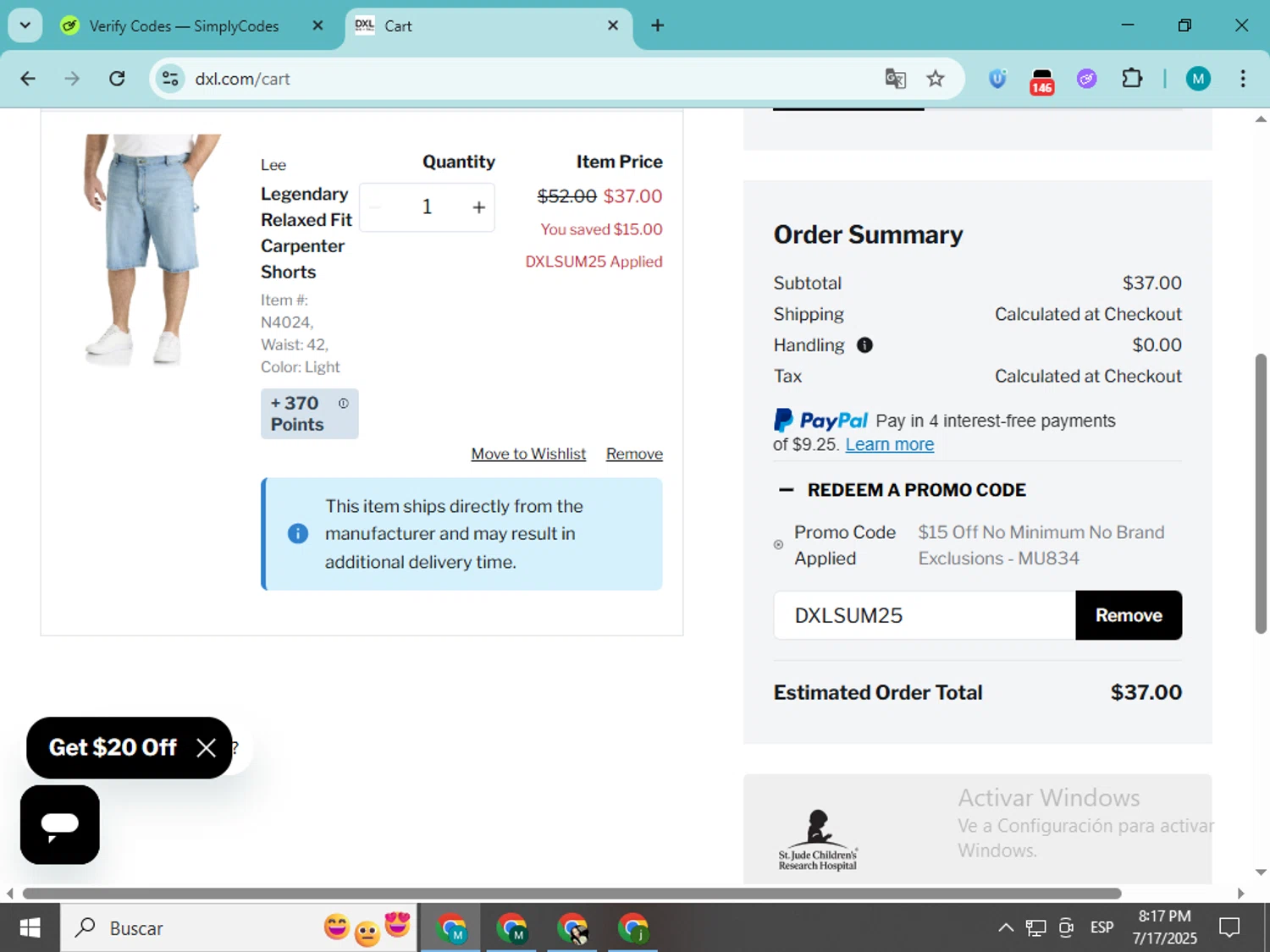
Task: Open first Chrome taskbar icon
Action: pos(451,928)
